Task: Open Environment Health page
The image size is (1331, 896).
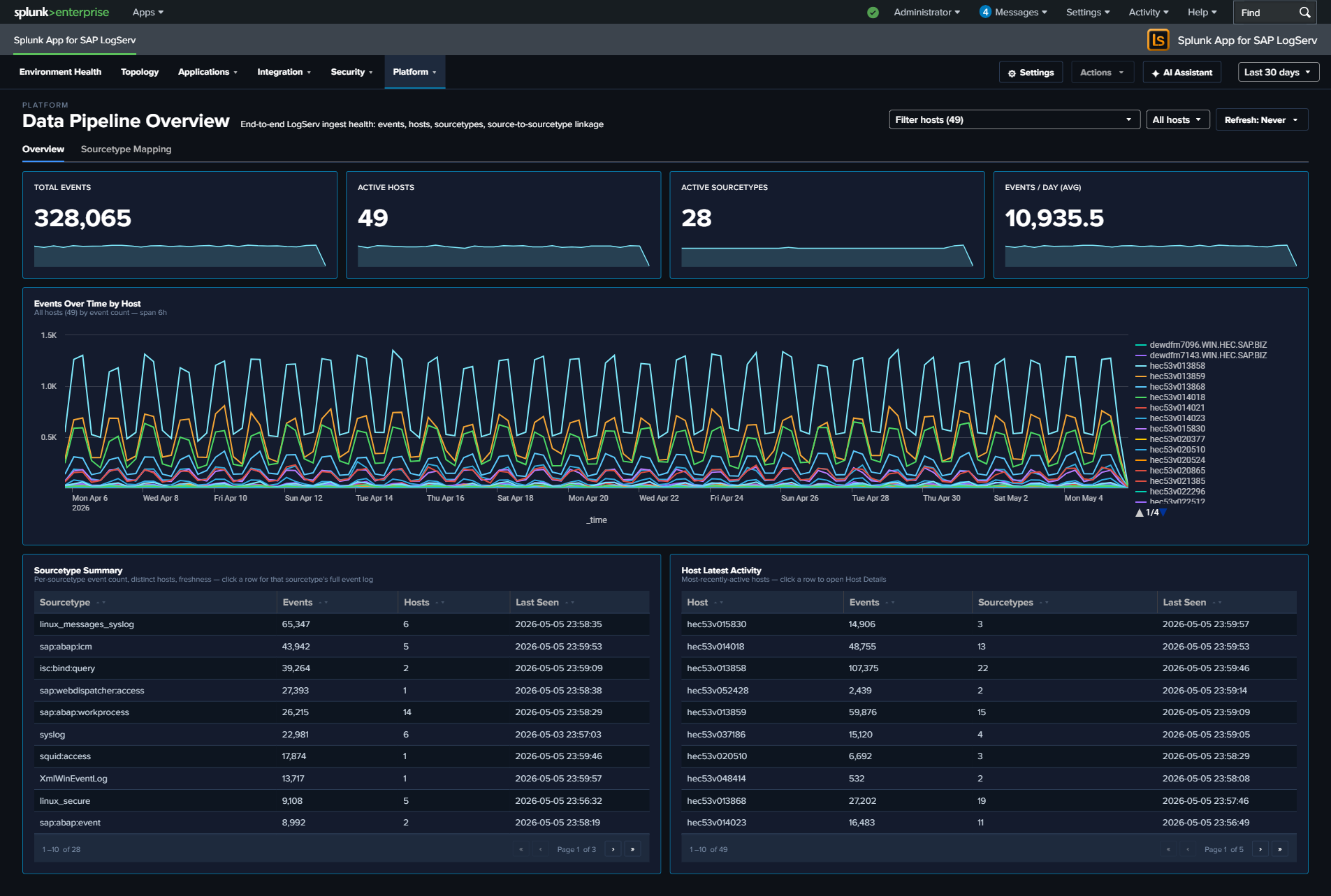Action: pyautogui.click(x=60, y=72)
